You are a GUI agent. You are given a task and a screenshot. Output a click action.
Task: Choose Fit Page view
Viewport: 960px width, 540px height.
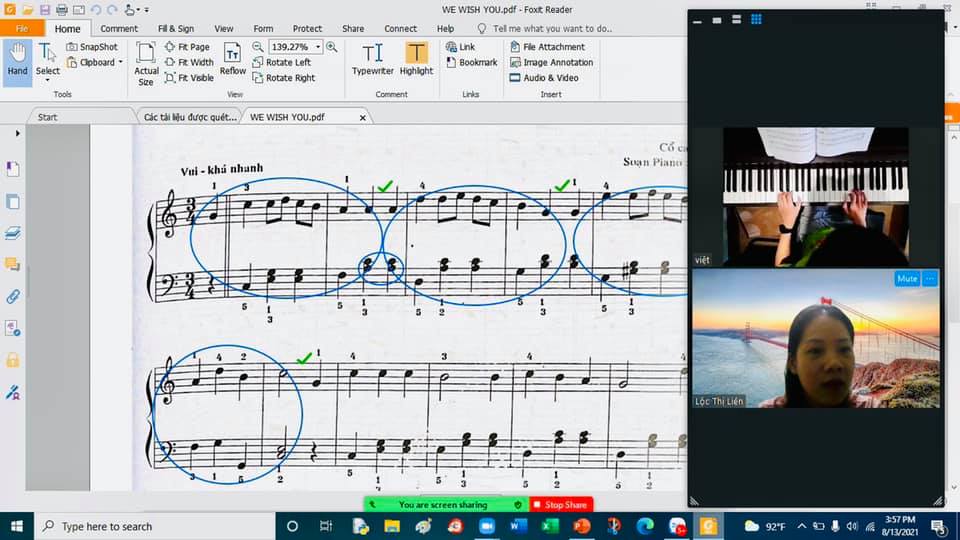[187, 47]
